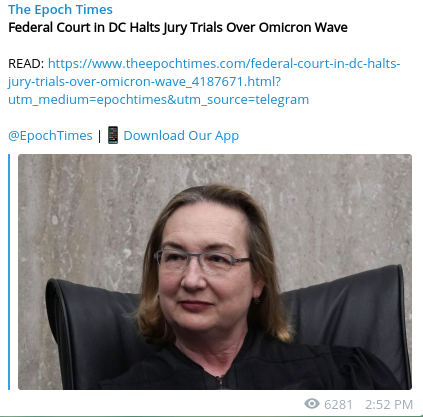Screen dimensions: 423x417
Task: Click the READ: label text
Action: (x=26, y=63)
